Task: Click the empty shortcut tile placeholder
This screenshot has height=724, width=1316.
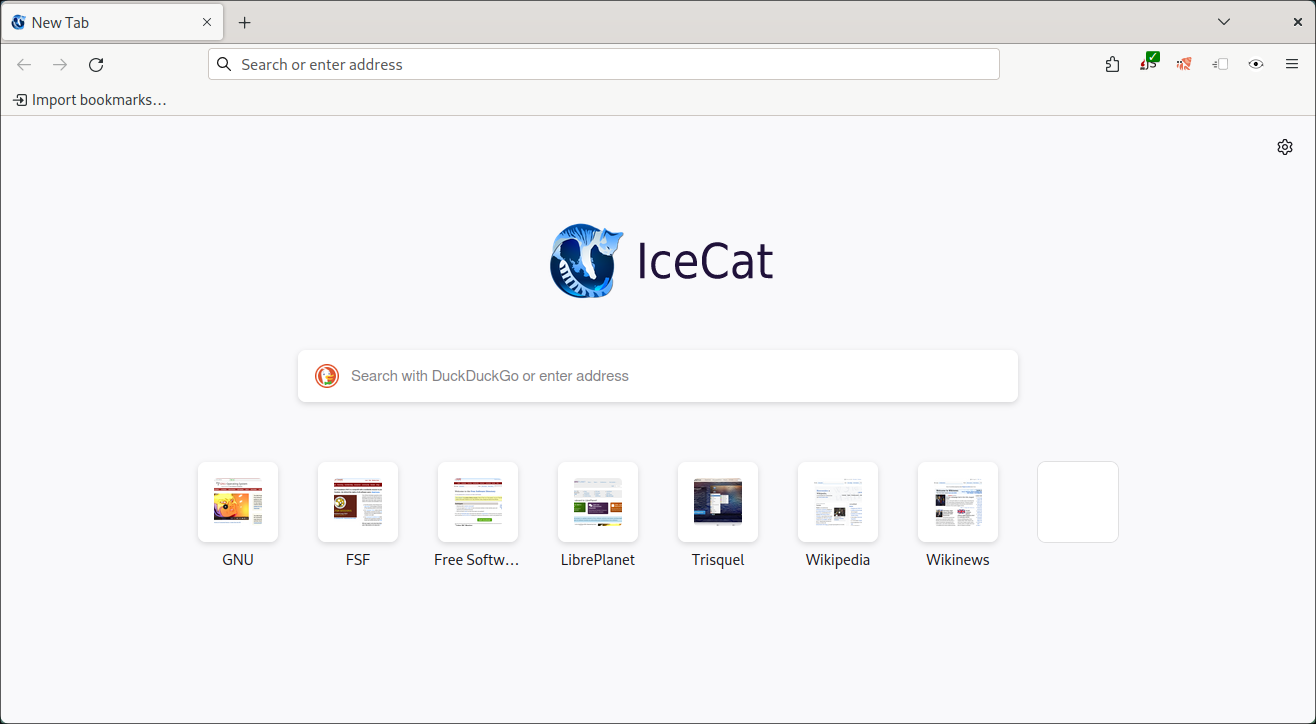Action: tap(1078, 502)
